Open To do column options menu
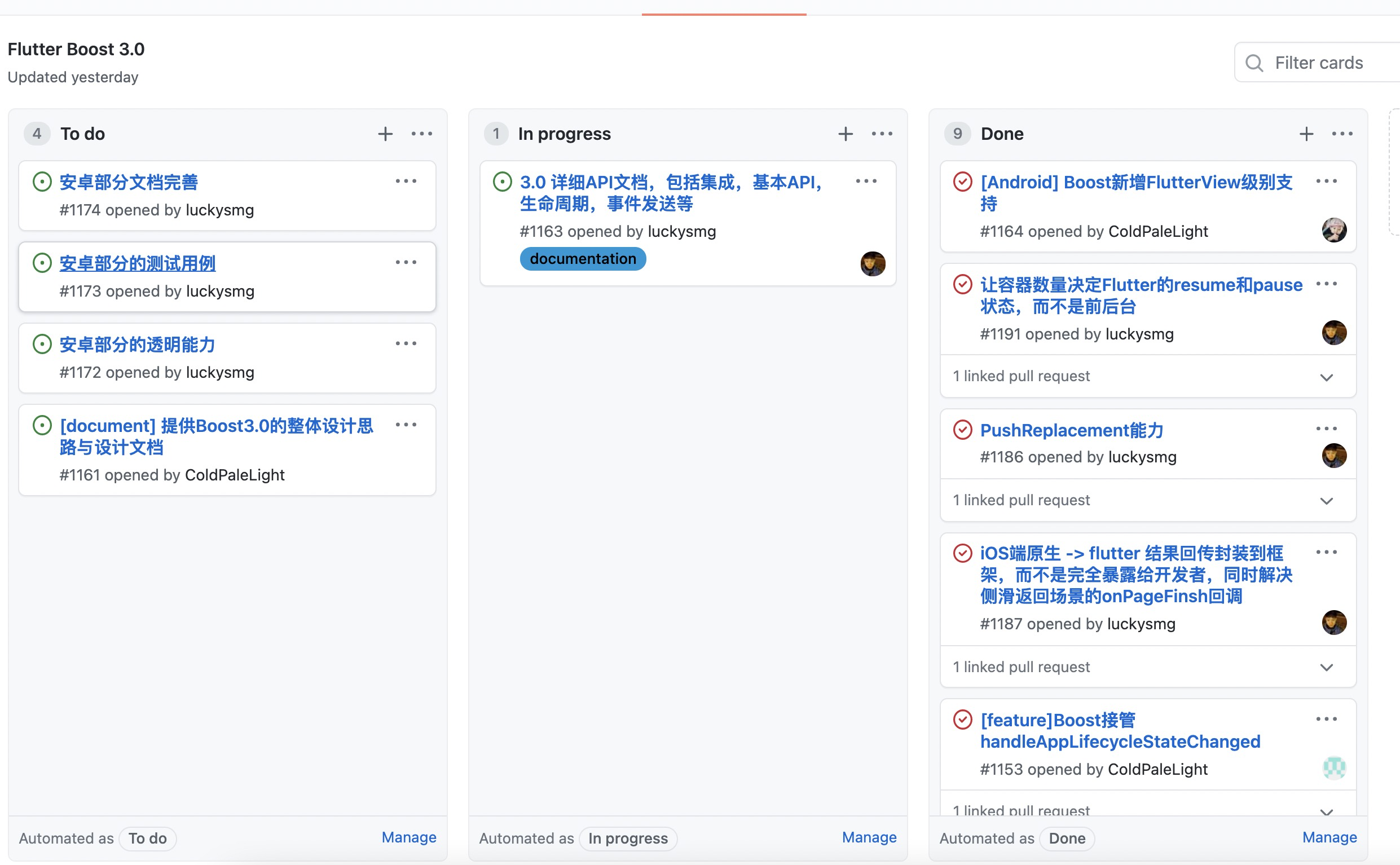Viewport: 1400px width, 865px height. [422, 134]
